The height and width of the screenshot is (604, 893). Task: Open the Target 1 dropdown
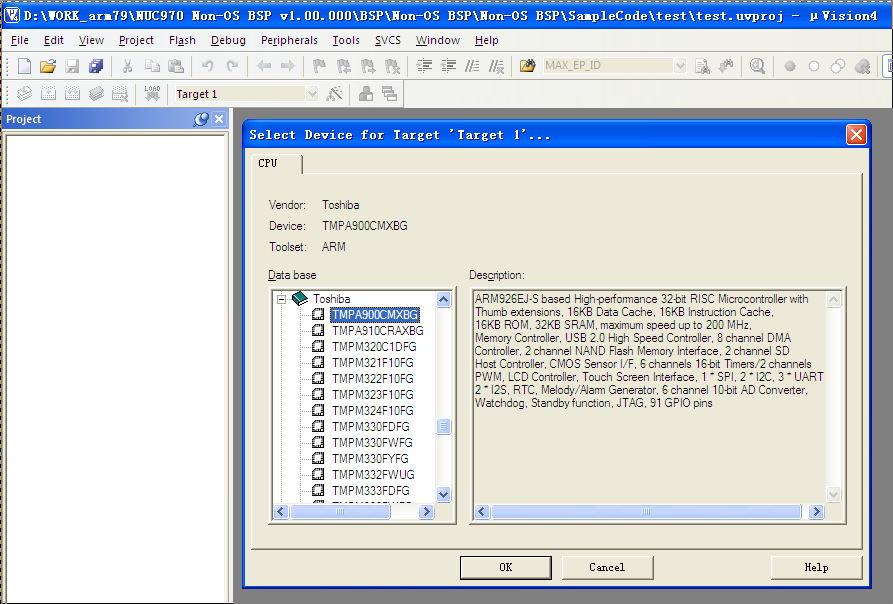coord(310,94)
